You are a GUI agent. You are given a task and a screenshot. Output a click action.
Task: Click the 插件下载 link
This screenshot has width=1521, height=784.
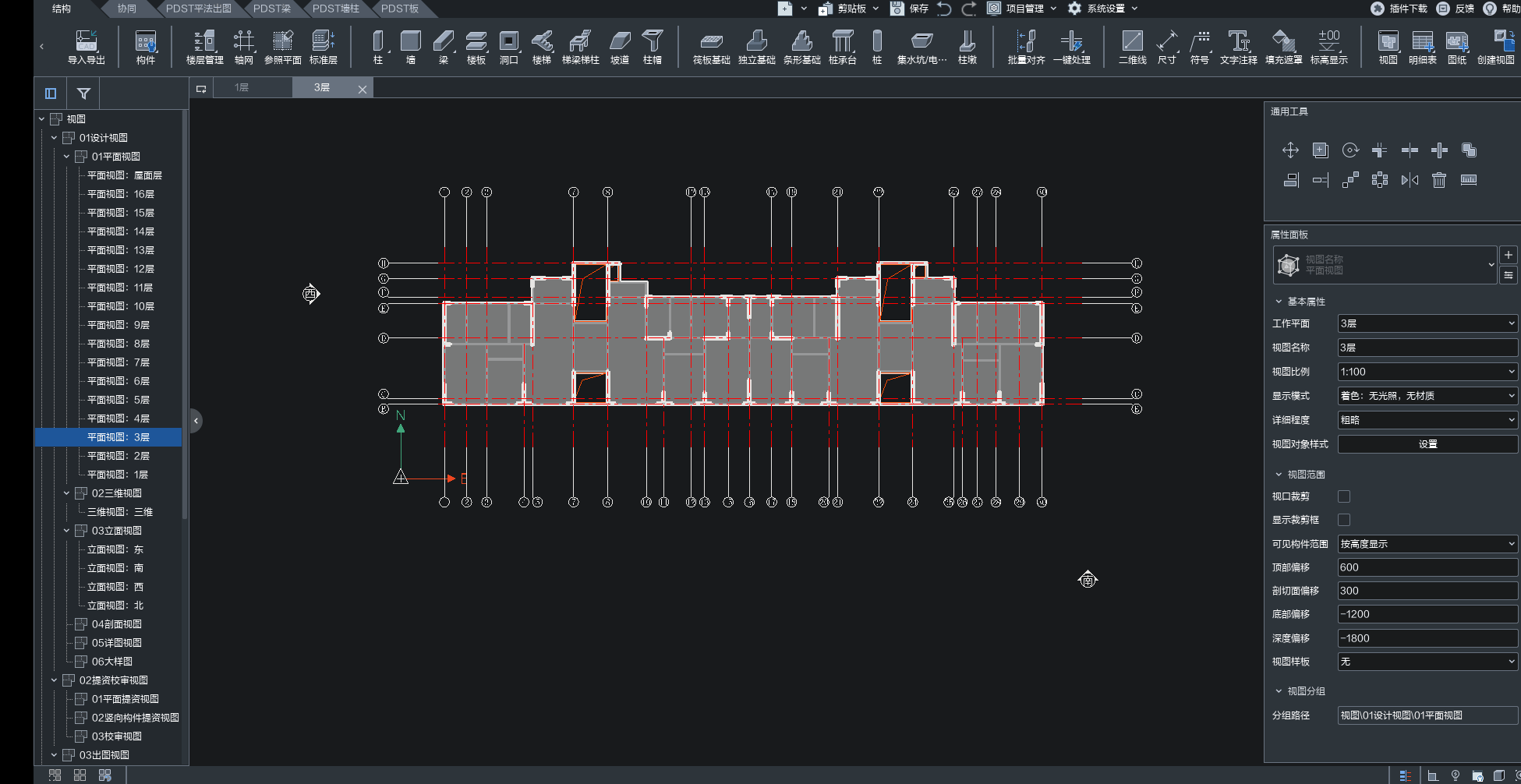tap(1399, 9)
